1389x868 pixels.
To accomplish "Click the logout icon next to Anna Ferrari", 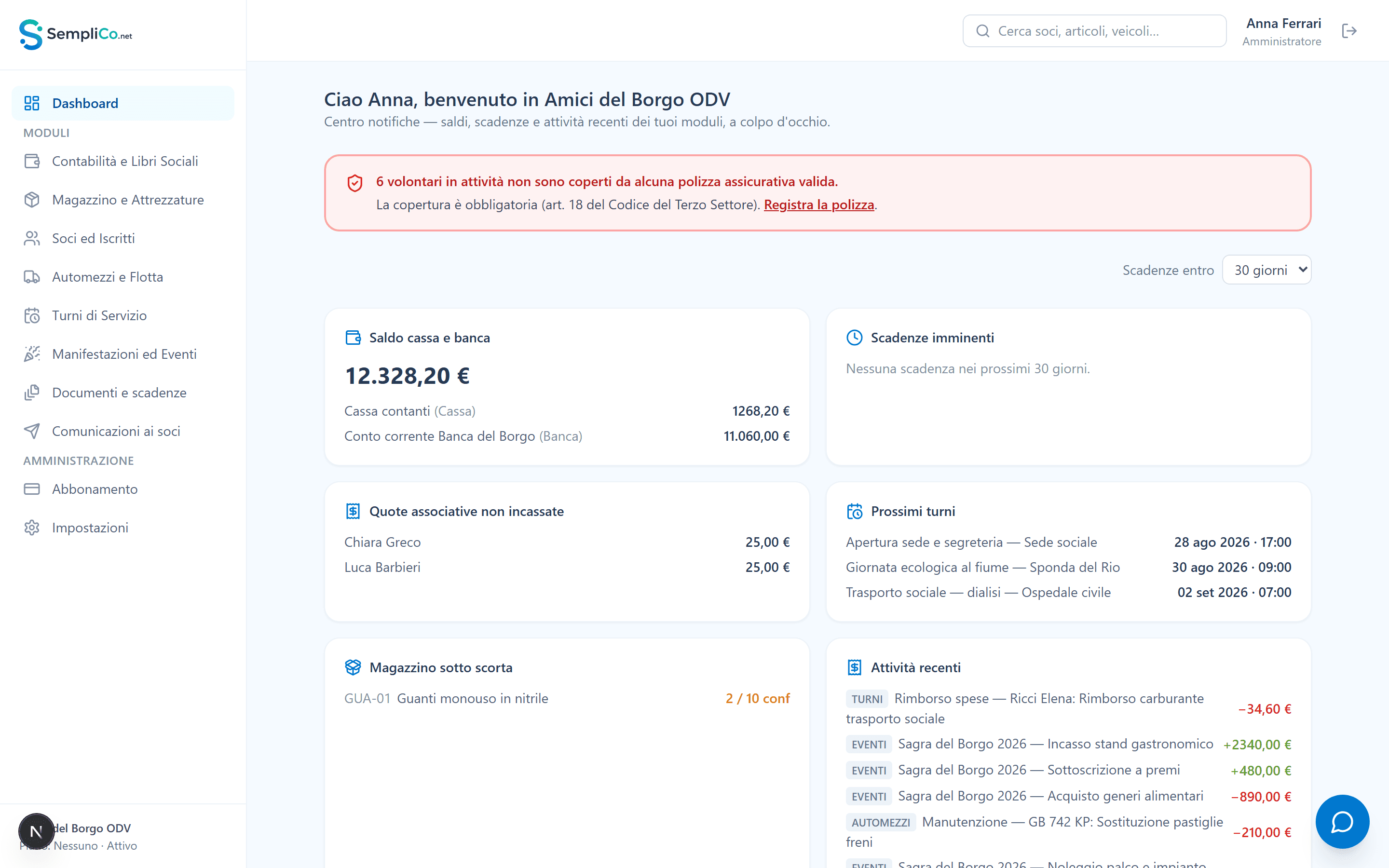I will (1349, 31).
